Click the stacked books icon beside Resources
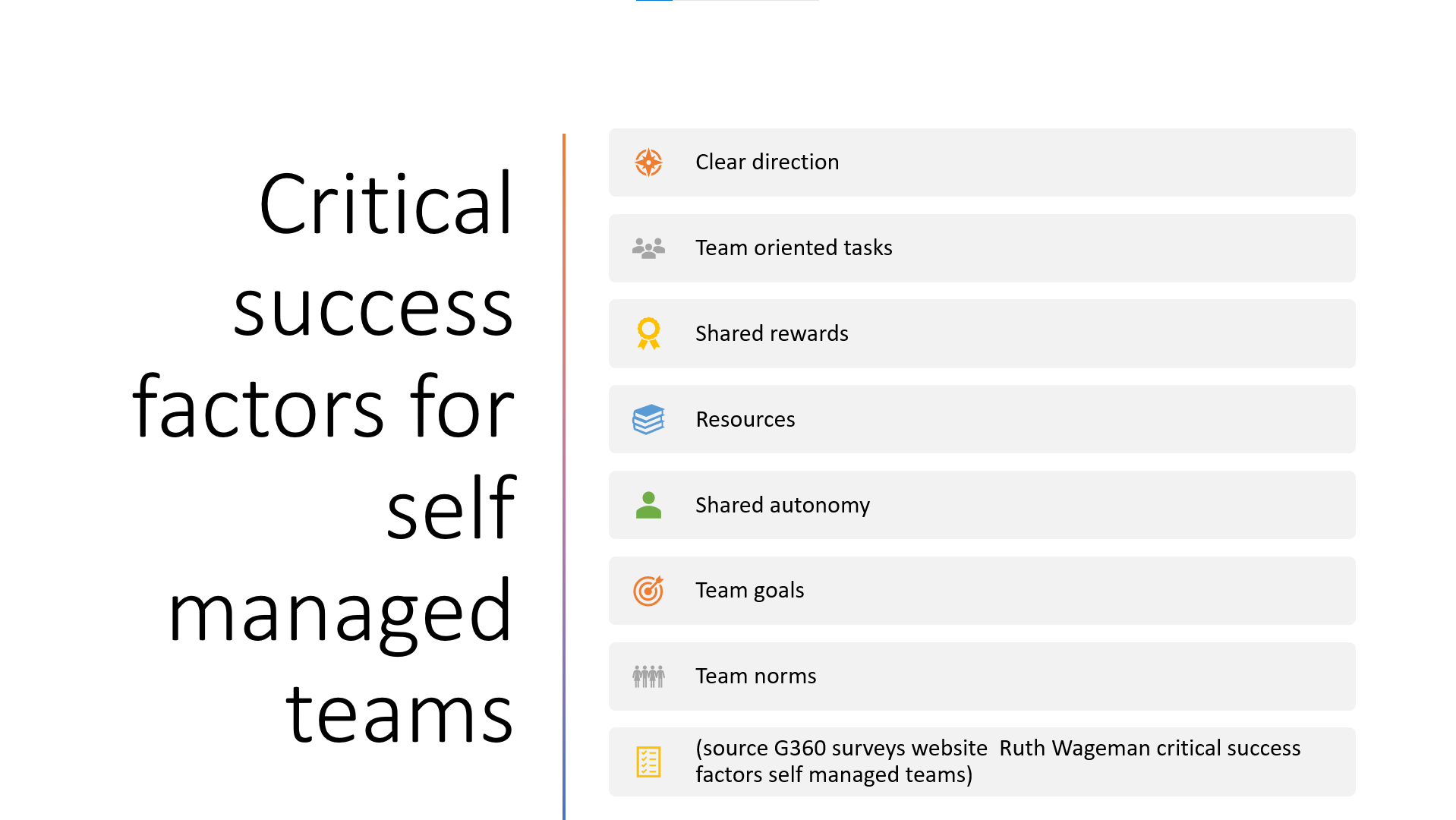The width and height of the screenshot is (1456, 820). 648,419
